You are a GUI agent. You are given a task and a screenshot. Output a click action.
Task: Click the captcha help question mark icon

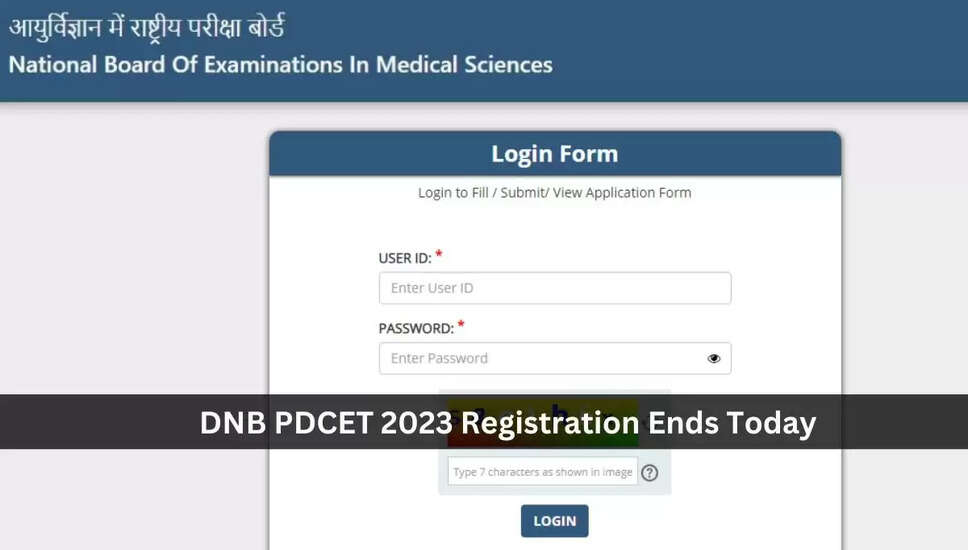pos(650,472)
